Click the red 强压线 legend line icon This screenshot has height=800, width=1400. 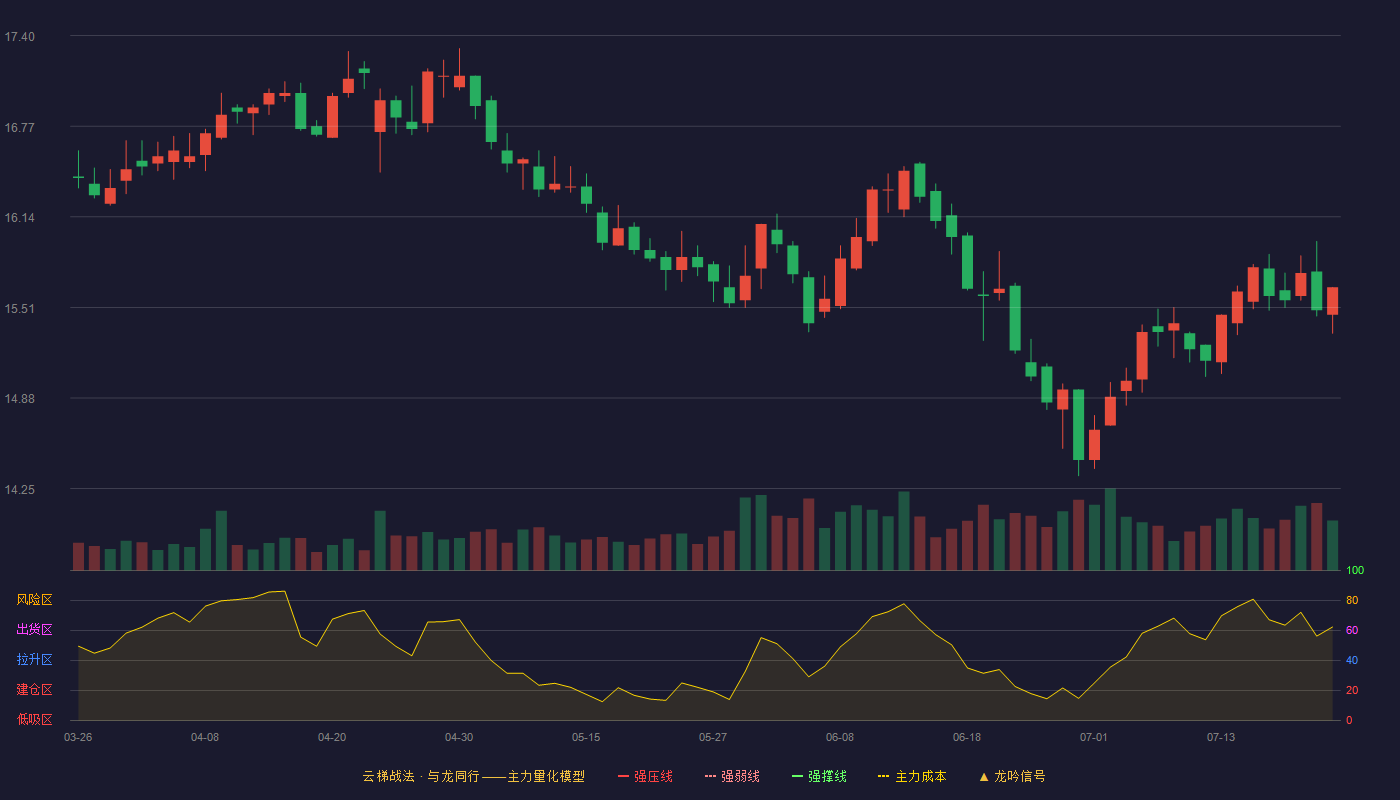[x=623, y=776]
